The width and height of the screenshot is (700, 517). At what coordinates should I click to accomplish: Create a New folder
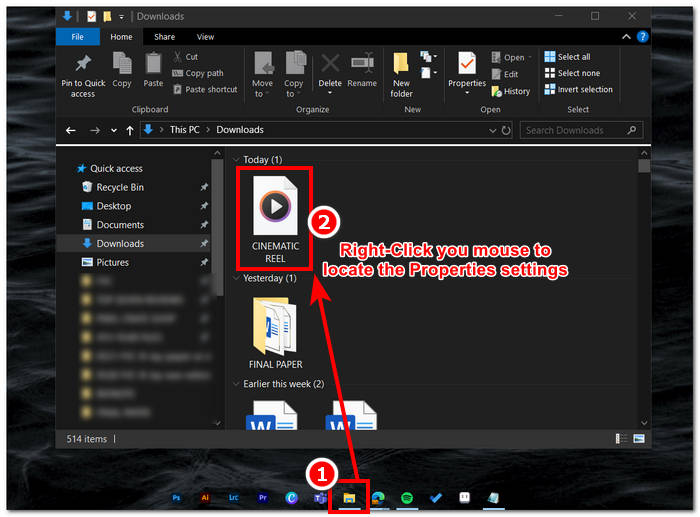coord(401,75)
